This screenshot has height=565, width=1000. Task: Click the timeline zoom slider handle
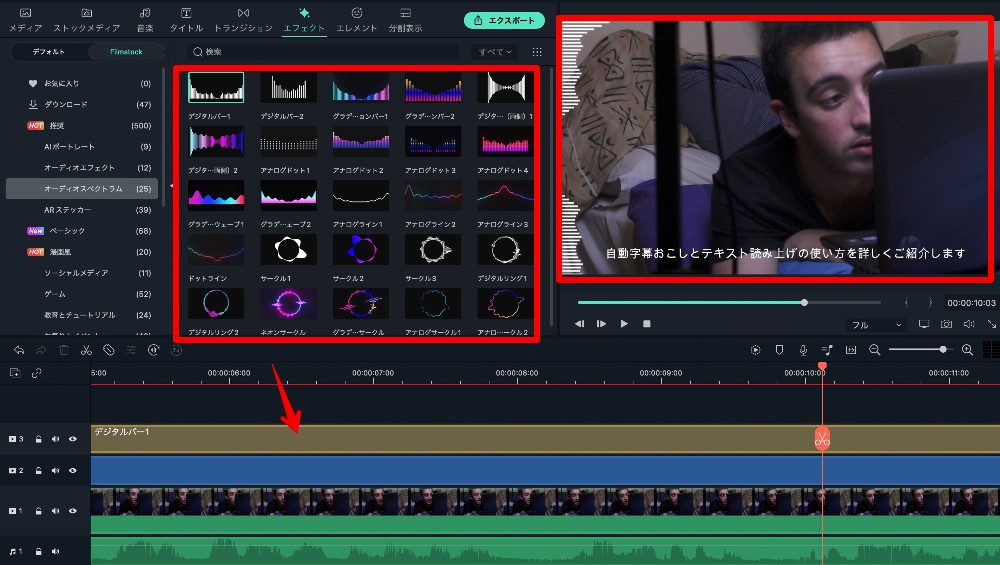click(943, 349)
